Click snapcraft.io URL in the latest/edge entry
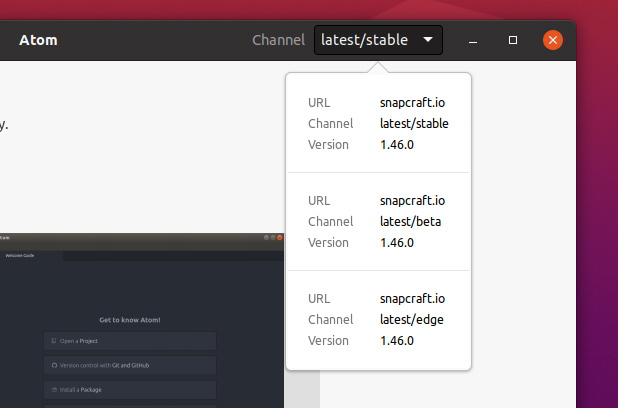618x408 pixels. [412, 299]
